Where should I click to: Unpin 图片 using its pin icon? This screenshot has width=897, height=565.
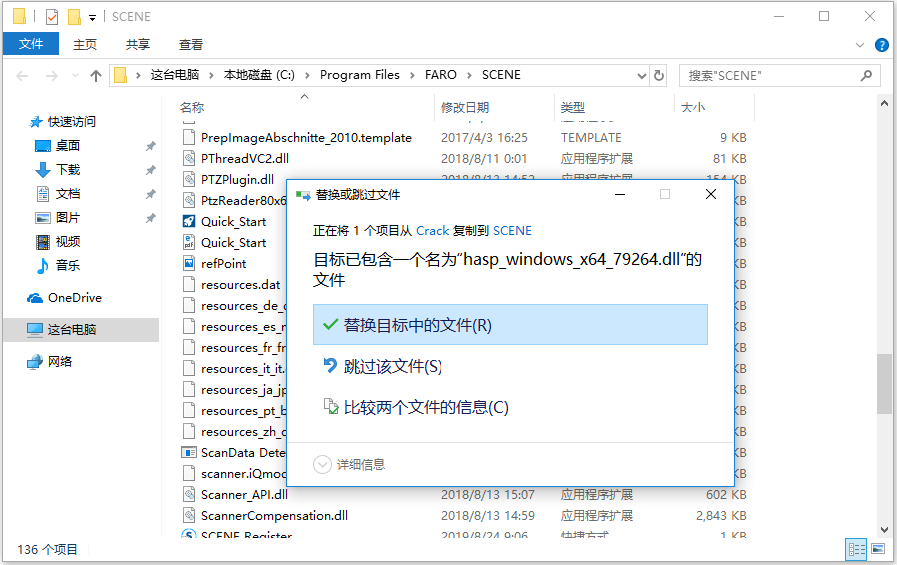pos(150,218)
